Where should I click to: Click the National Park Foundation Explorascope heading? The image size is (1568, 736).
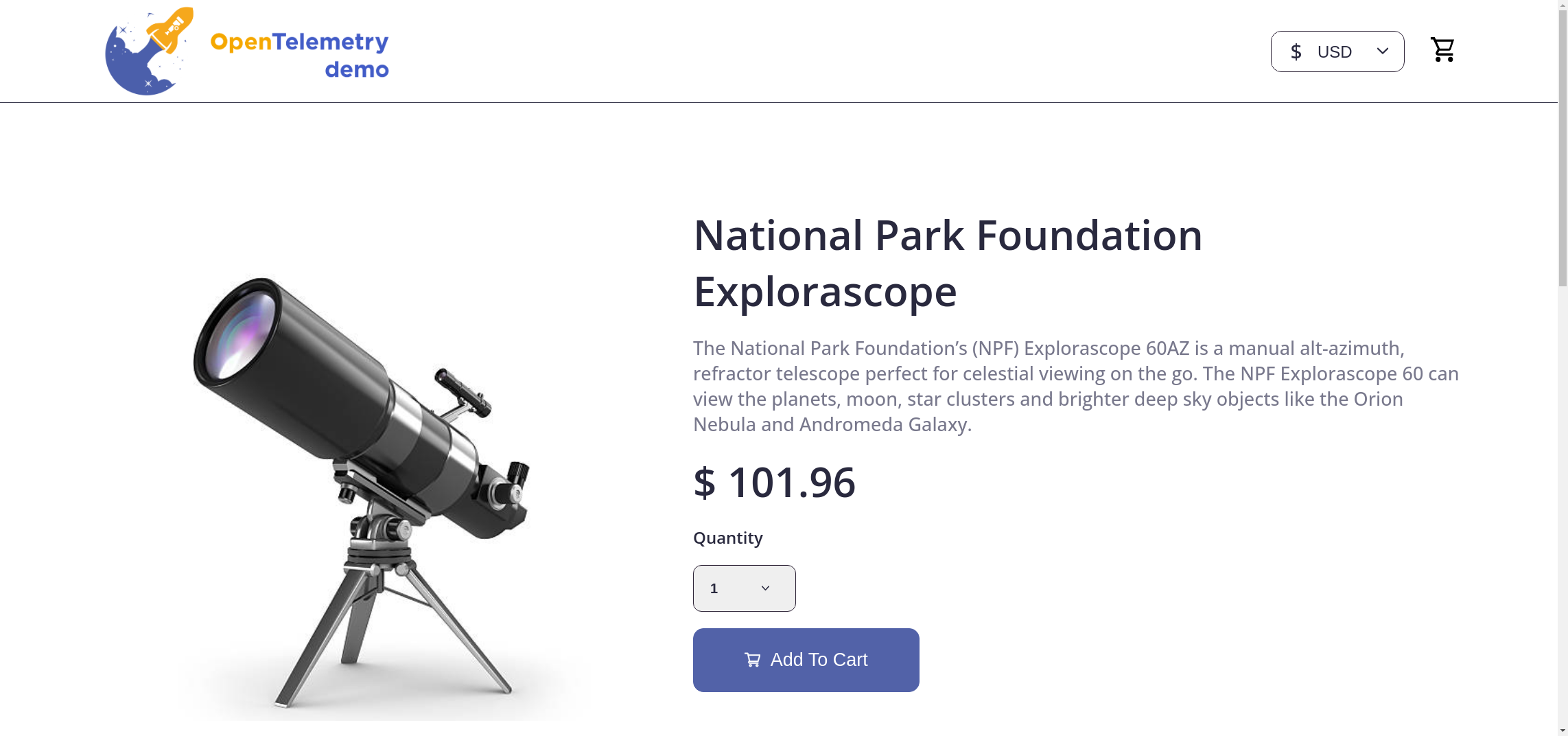click(x=947, y=264)
